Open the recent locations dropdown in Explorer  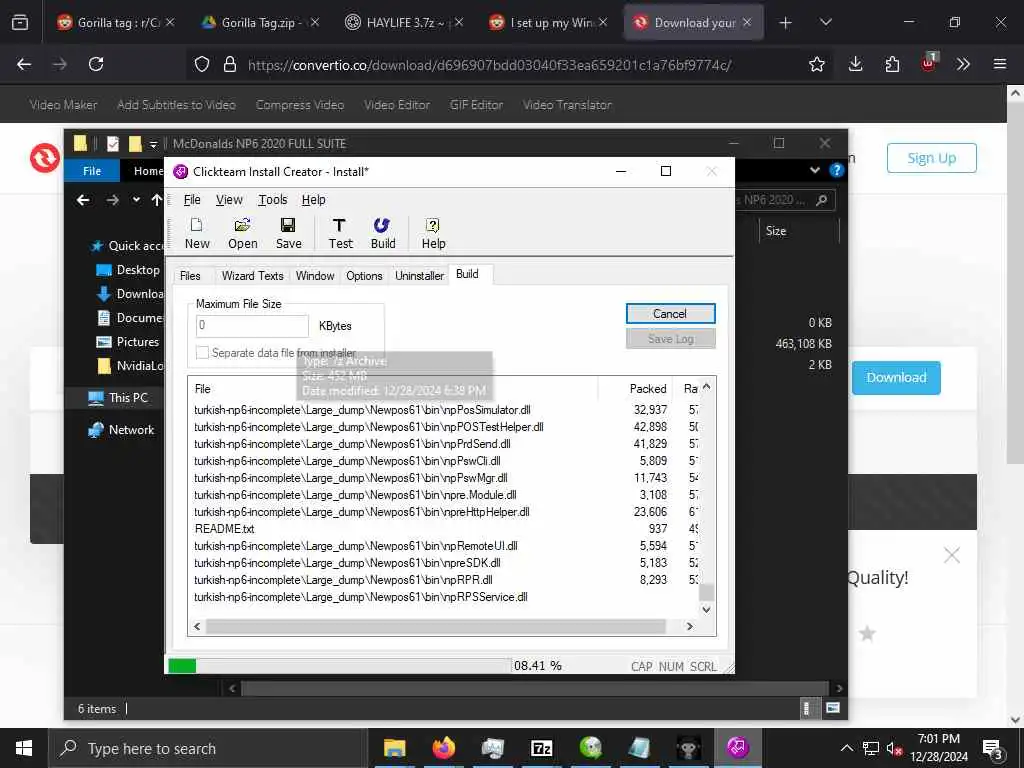136,200
